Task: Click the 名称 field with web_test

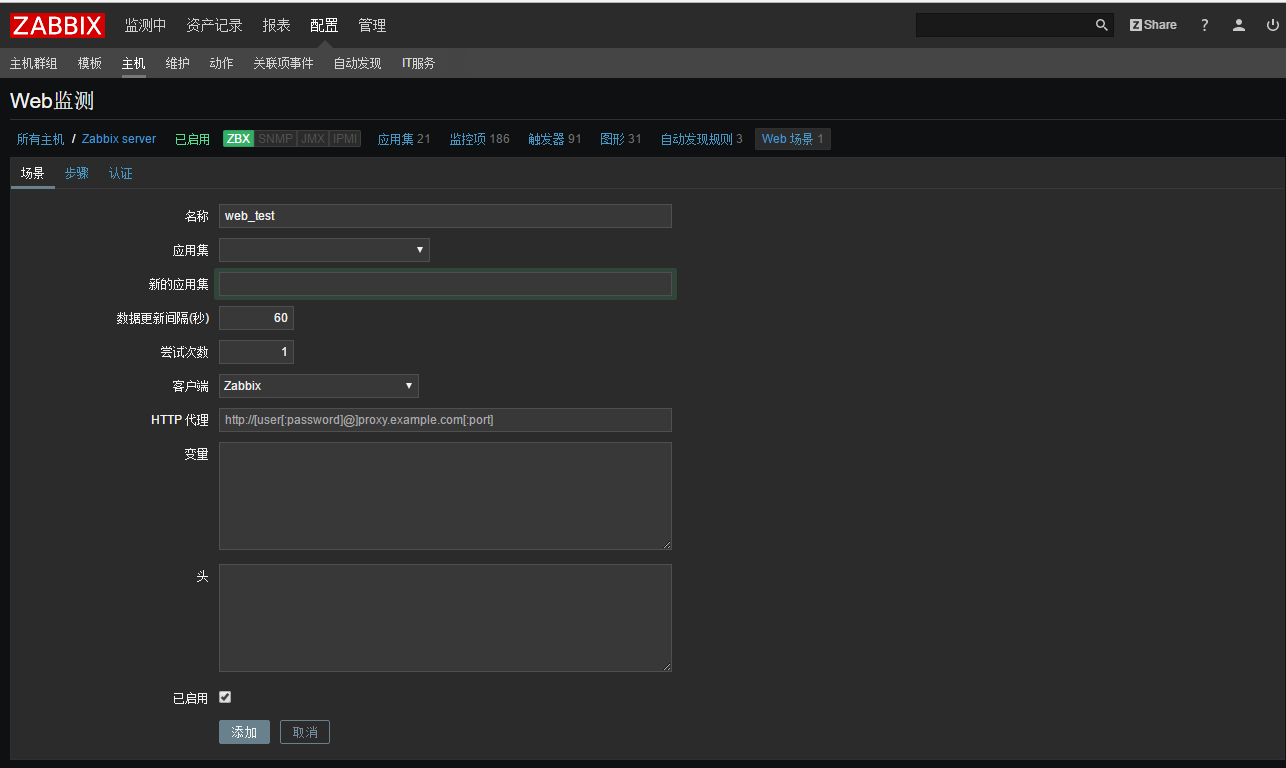Action: (x=445, y=216)
